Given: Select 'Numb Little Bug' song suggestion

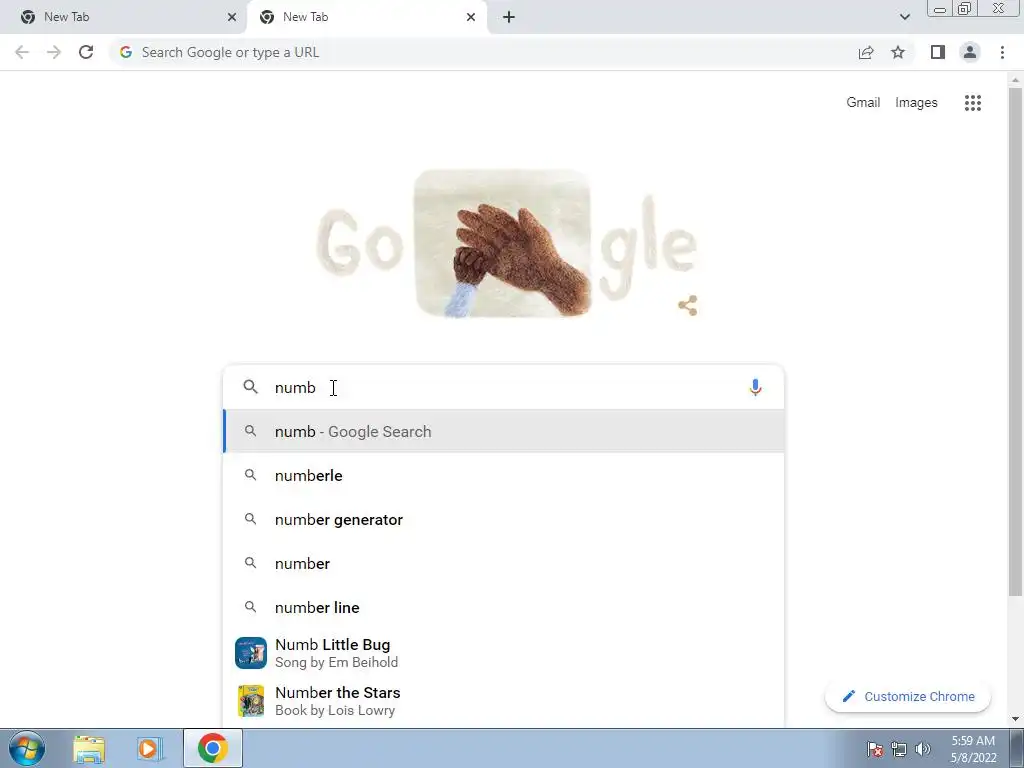Looking at the screenshot, I should coord(503,653).
